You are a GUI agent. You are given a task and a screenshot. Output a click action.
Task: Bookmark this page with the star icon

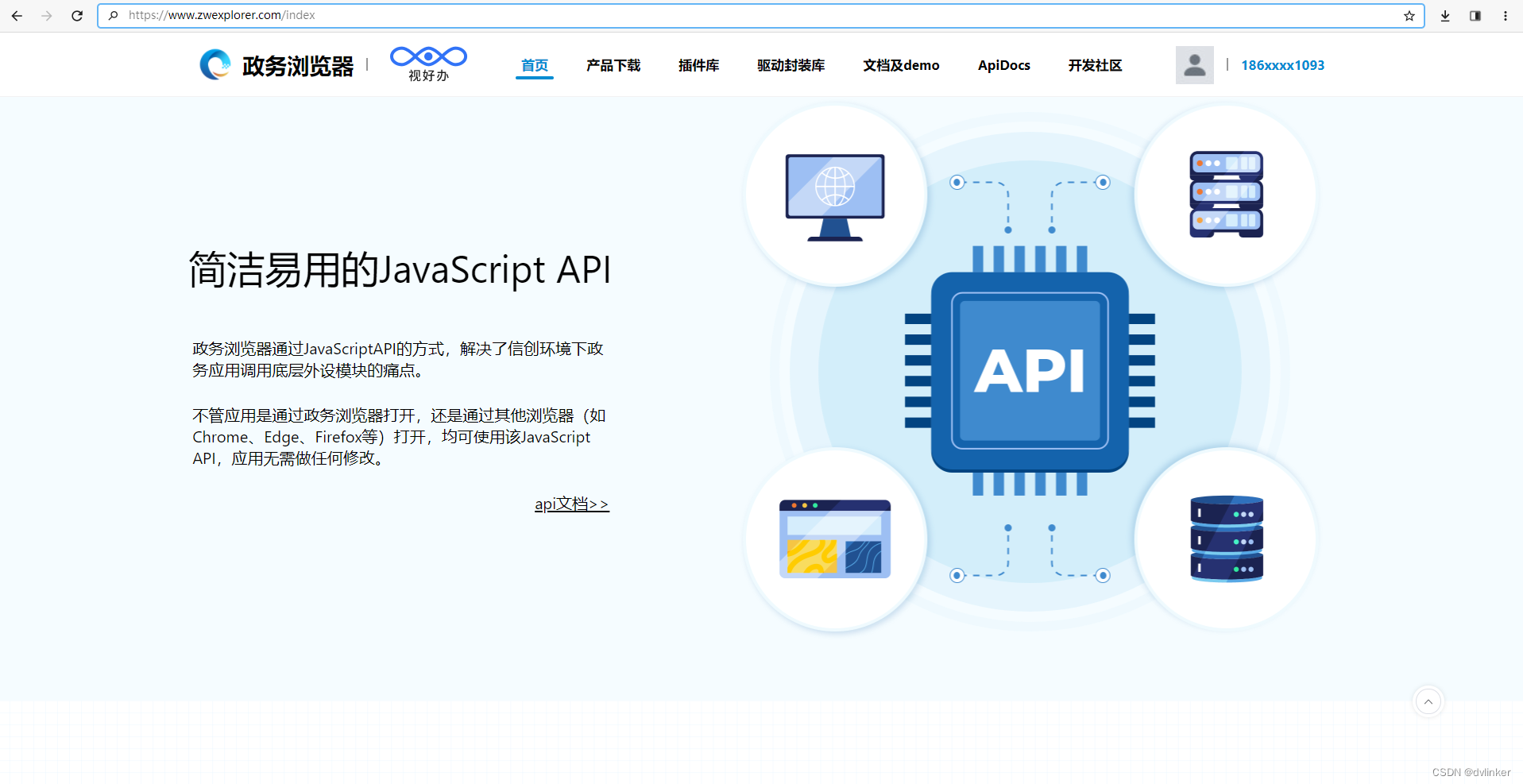(1409, 16)
